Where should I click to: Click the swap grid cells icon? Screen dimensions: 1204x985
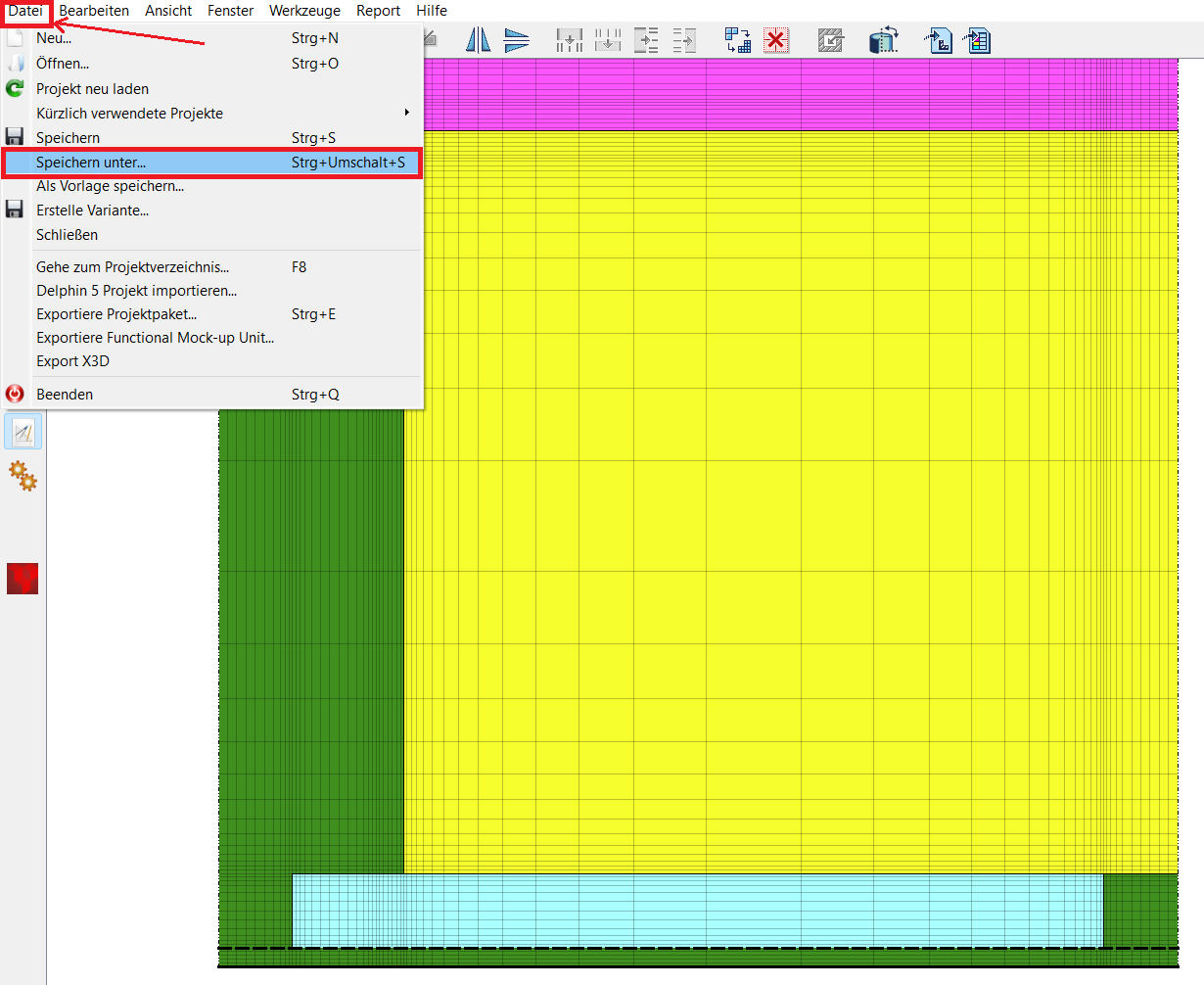tap(738, 40)
